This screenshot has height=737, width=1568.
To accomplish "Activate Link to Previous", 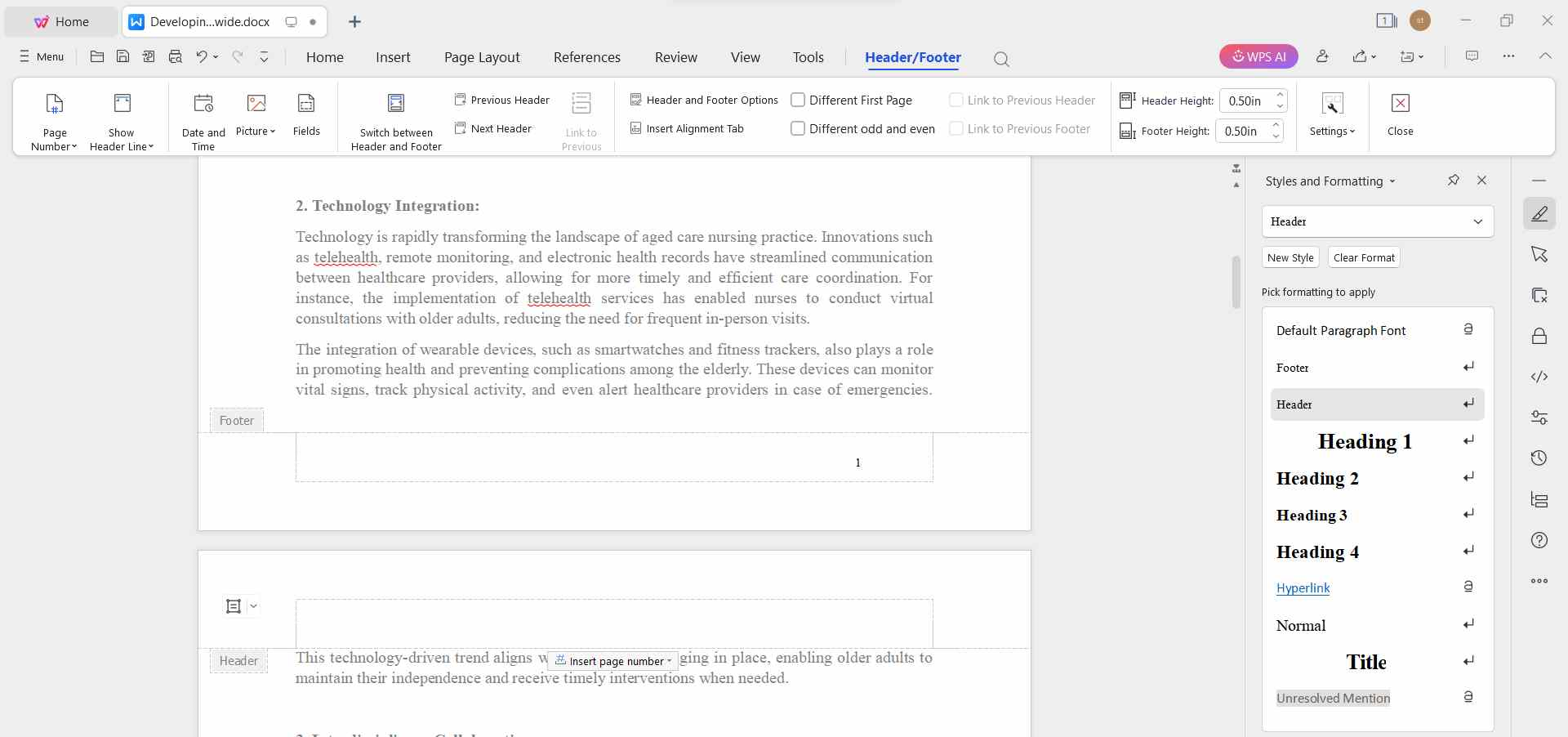I will [581, 117].
